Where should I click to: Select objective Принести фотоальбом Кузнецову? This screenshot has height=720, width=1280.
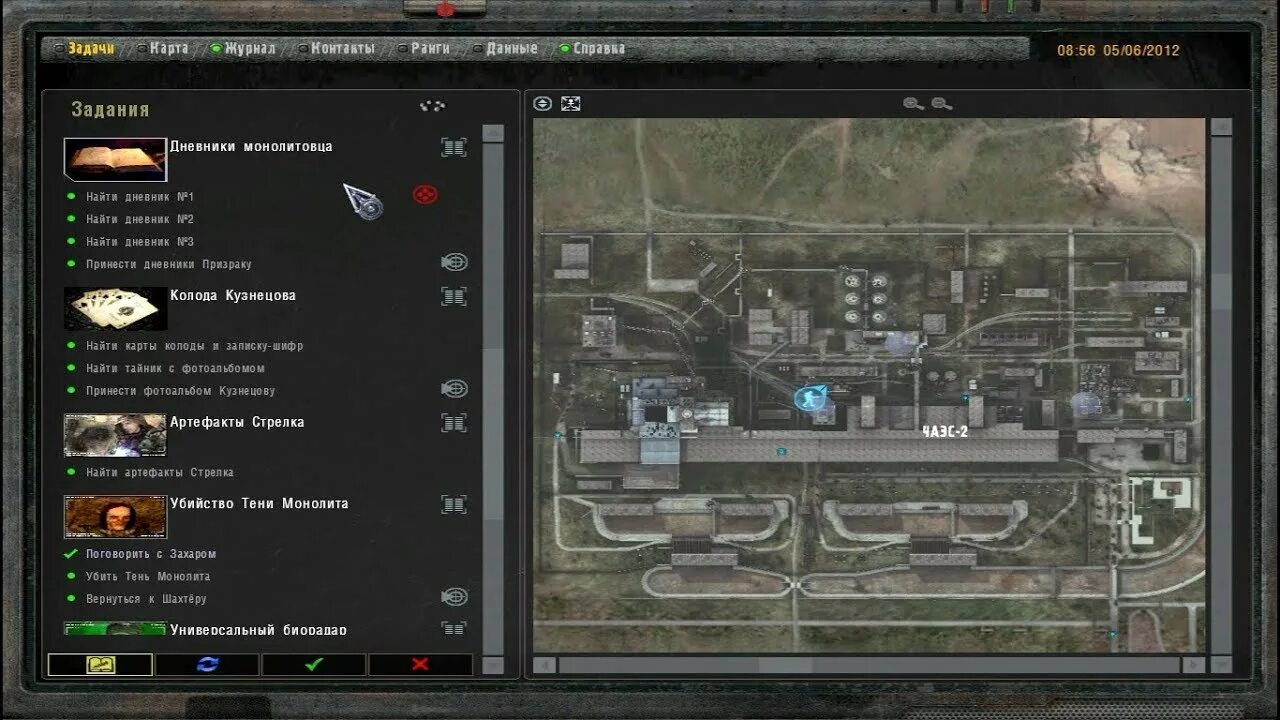click(181, 391)
